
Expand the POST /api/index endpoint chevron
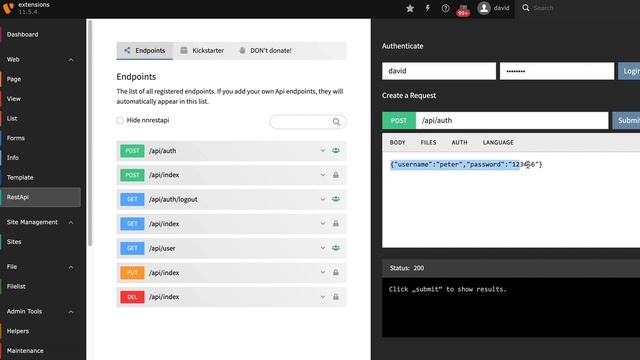[x=323, y=175]
